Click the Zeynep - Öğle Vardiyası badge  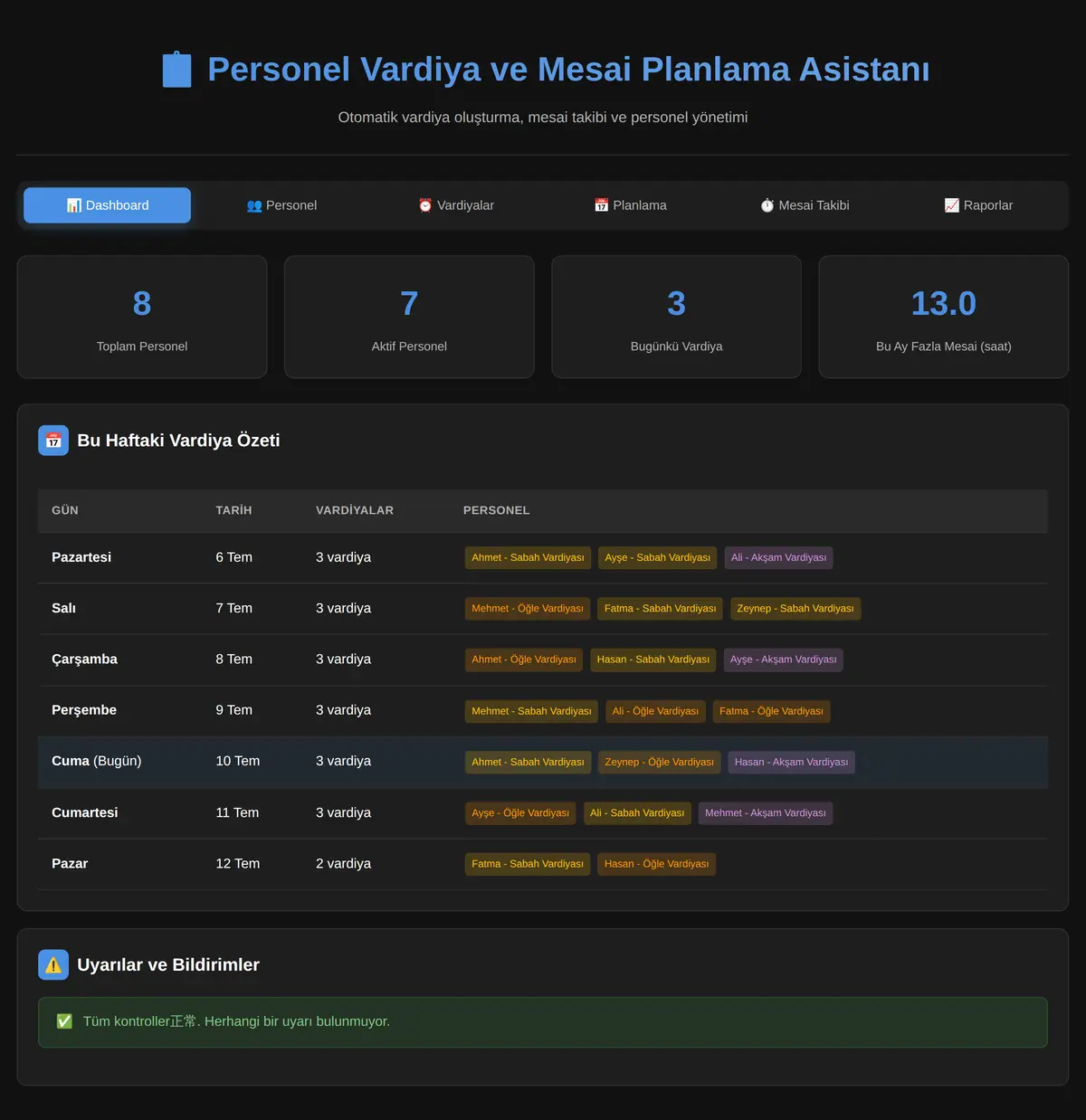coord(659,762)
